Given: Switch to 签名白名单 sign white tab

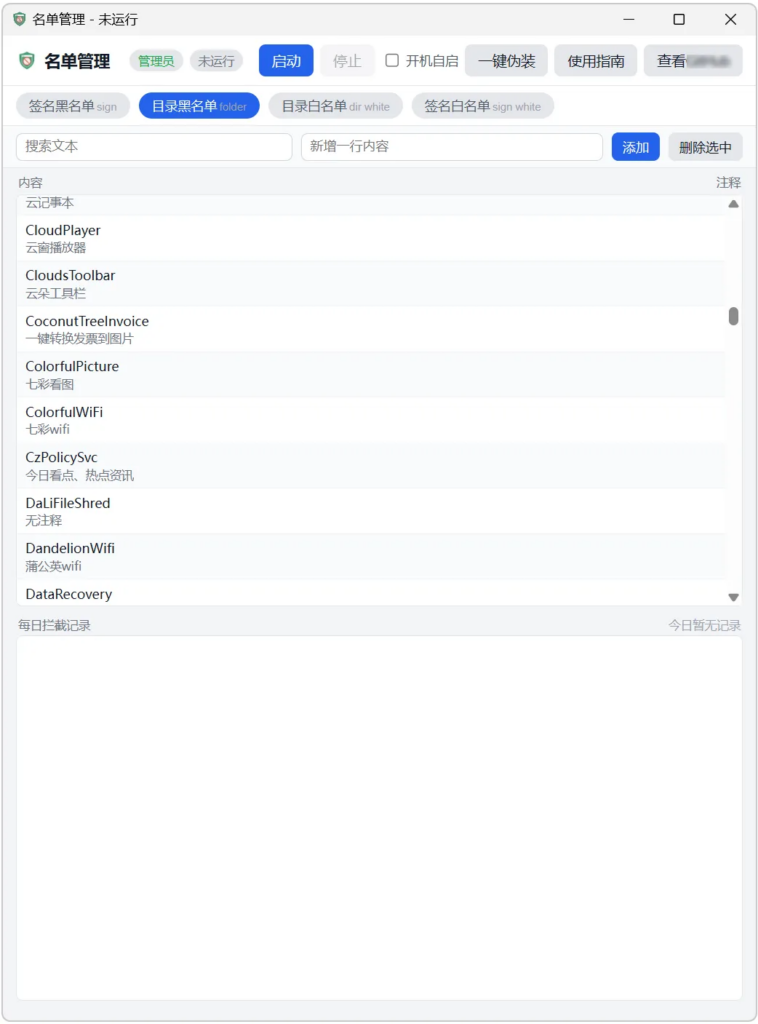Looking at the screenshot, I should [482, 106].
